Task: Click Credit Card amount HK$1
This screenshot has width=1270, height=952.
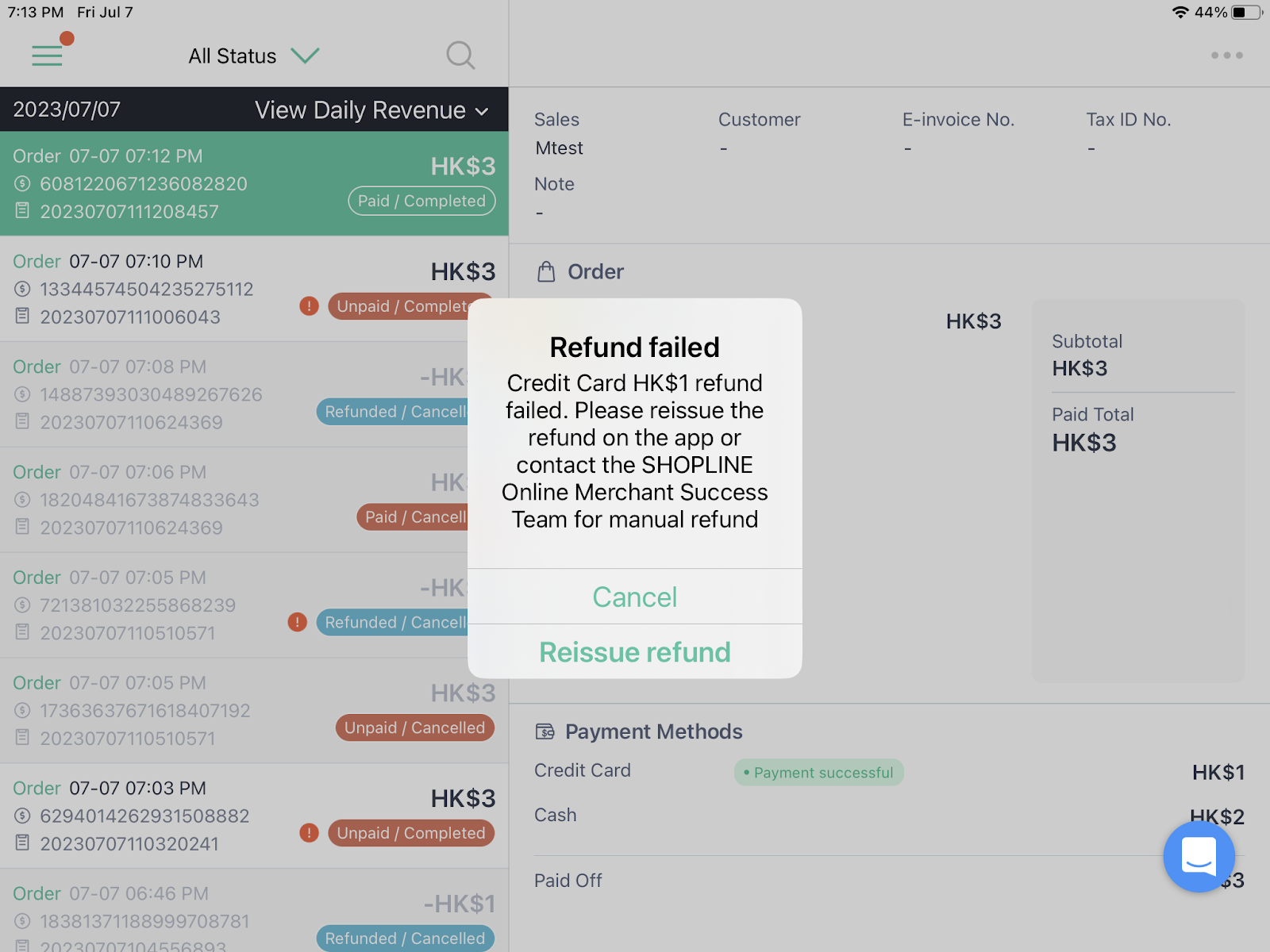Action: [1218, 773]
